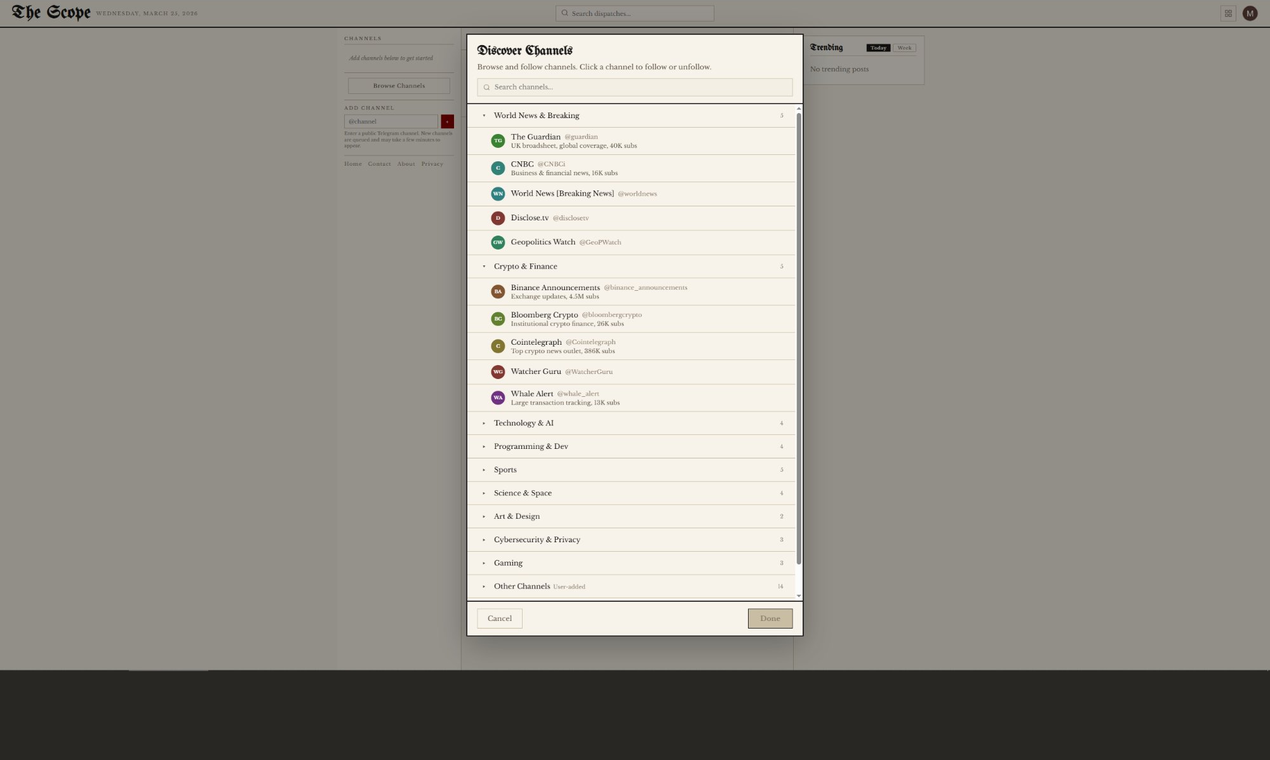Follow Binance Announcements channel name
Screen dimensions: 1270x760
click(x=555, y=288)
